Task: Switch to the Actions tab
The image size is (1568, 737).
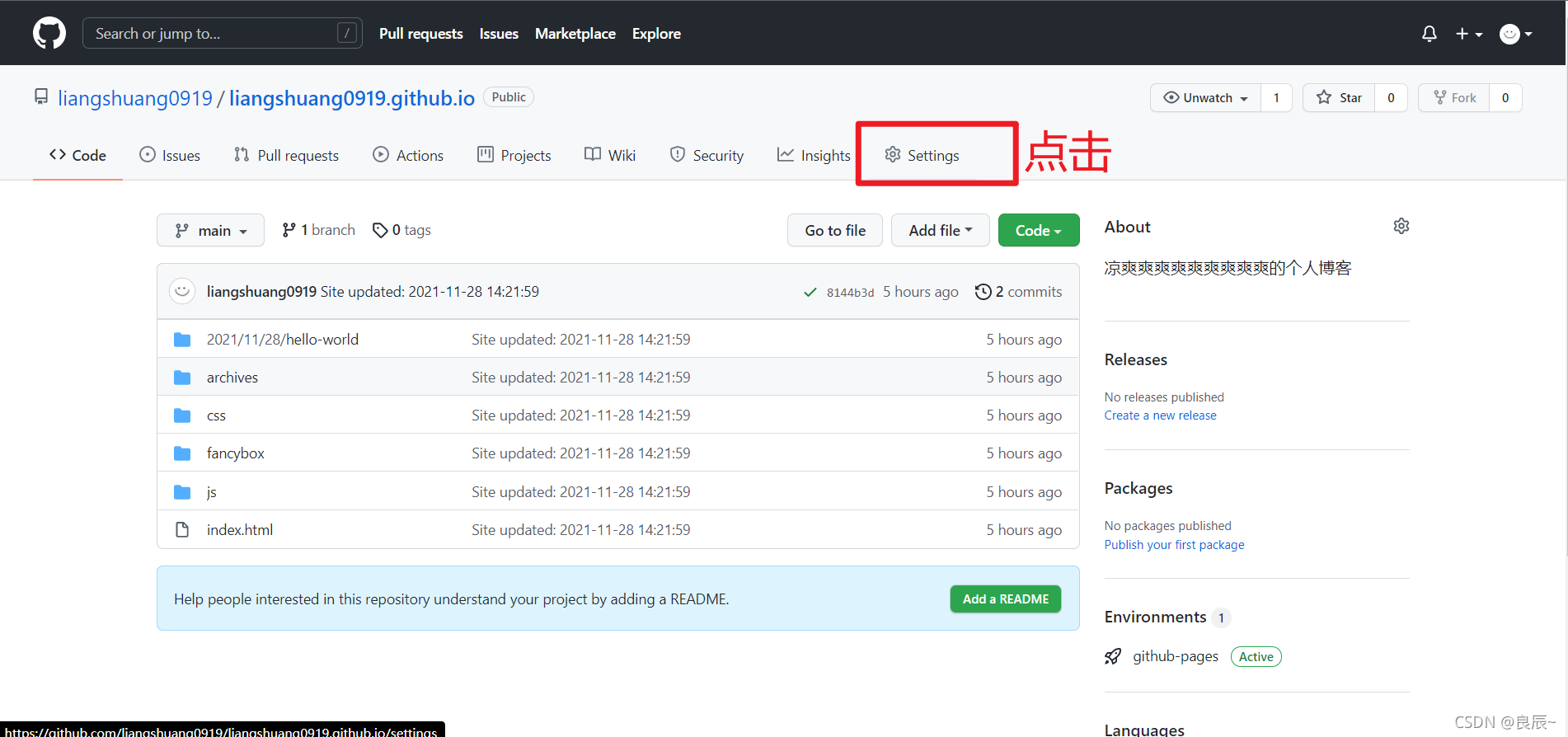Action: [408, 155]
